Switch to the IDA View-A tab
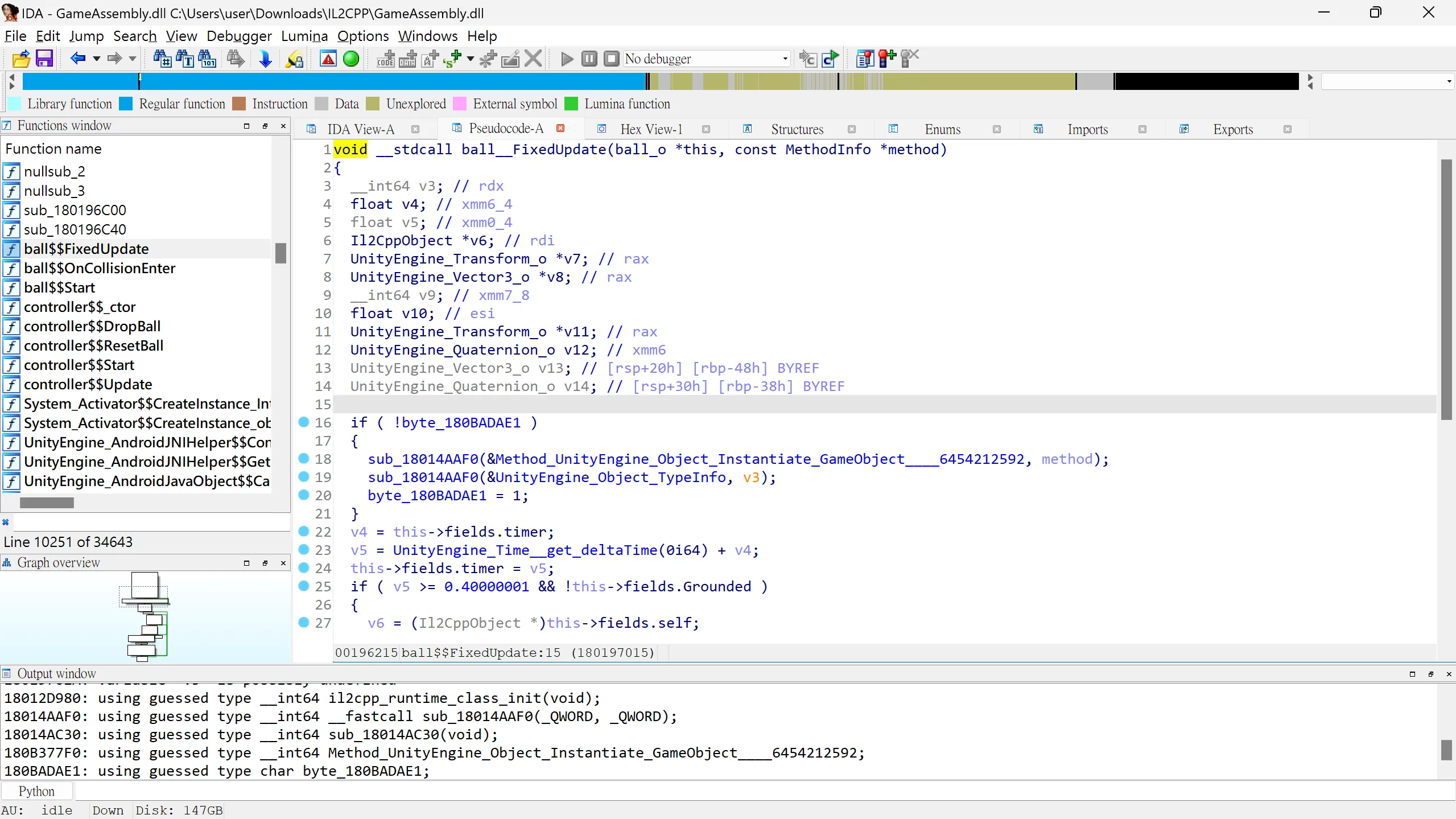This screenshot has width=1456, height=819. click(361, 129)
